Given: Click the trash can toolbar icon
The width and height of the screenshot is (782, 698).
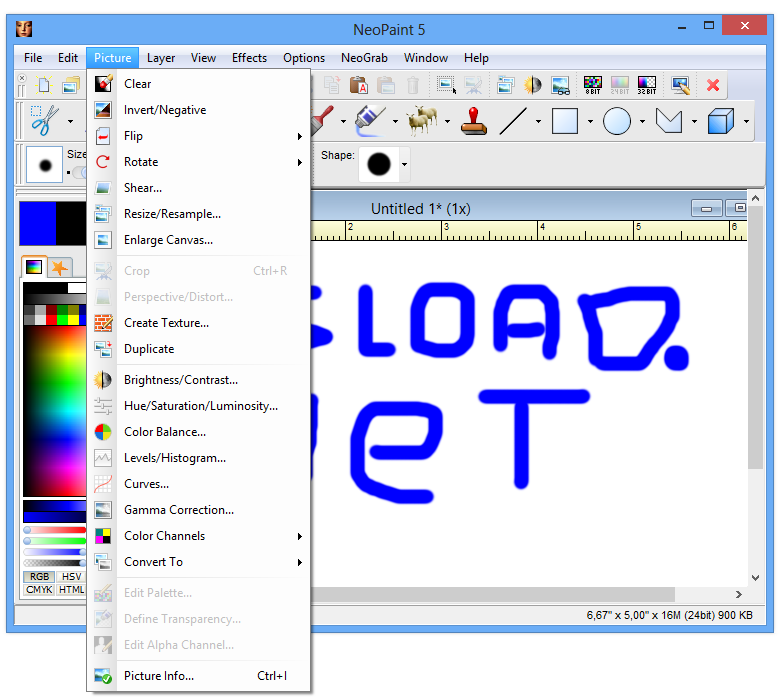Looking at the screenshot, I should click(413, 85).
